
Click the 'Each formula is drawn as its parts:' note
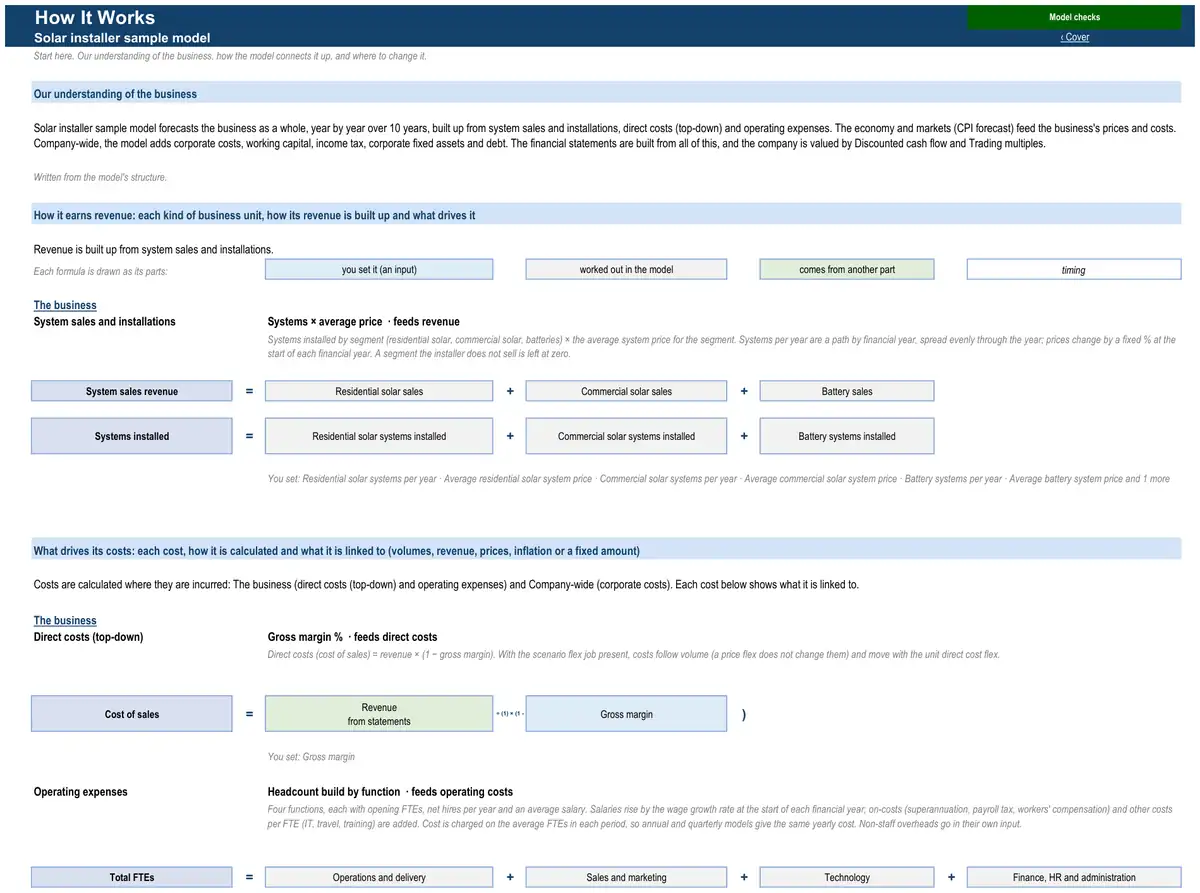tap(101, 272)
